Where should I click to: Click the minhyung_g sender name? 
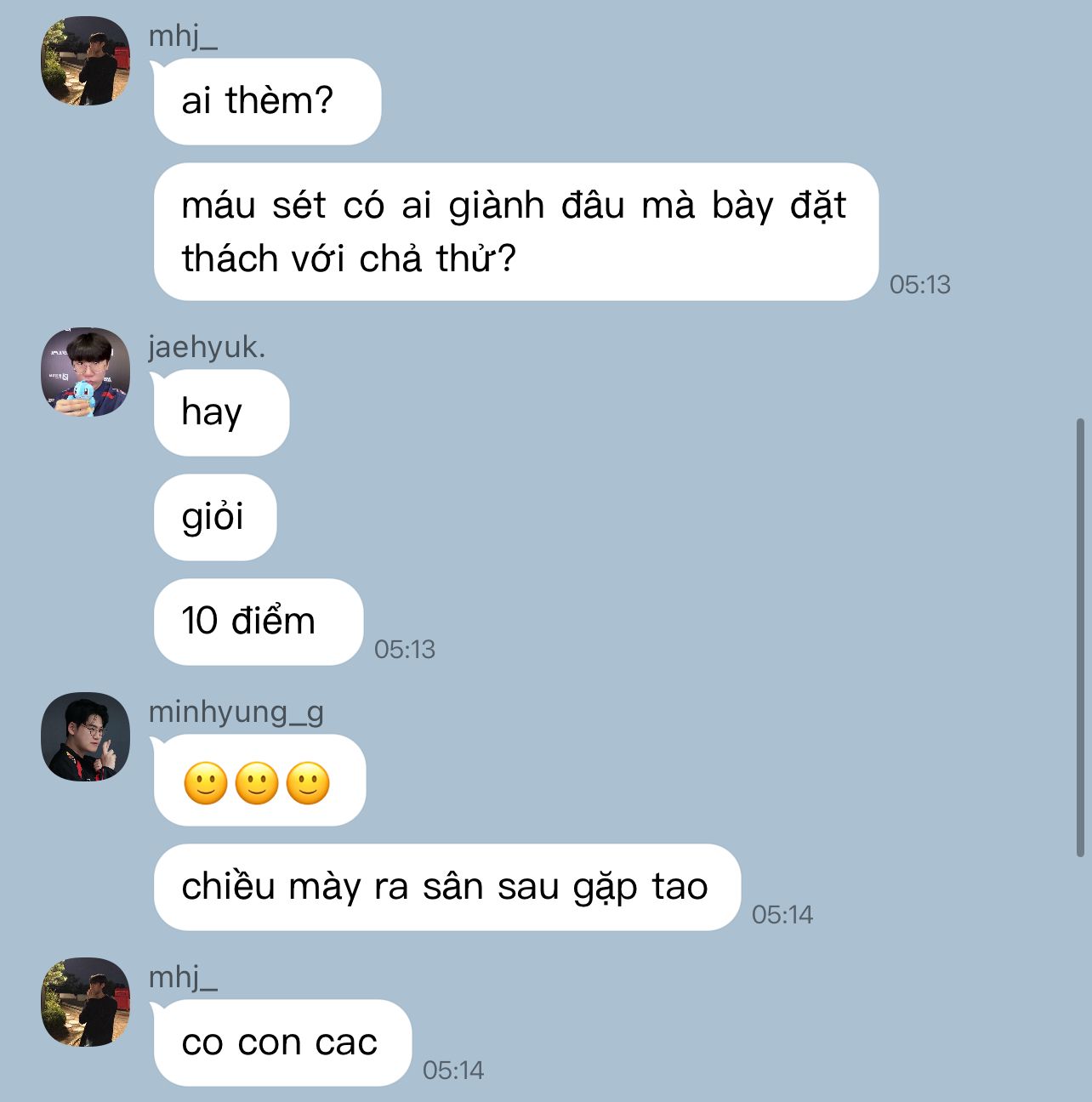(236, 712)
